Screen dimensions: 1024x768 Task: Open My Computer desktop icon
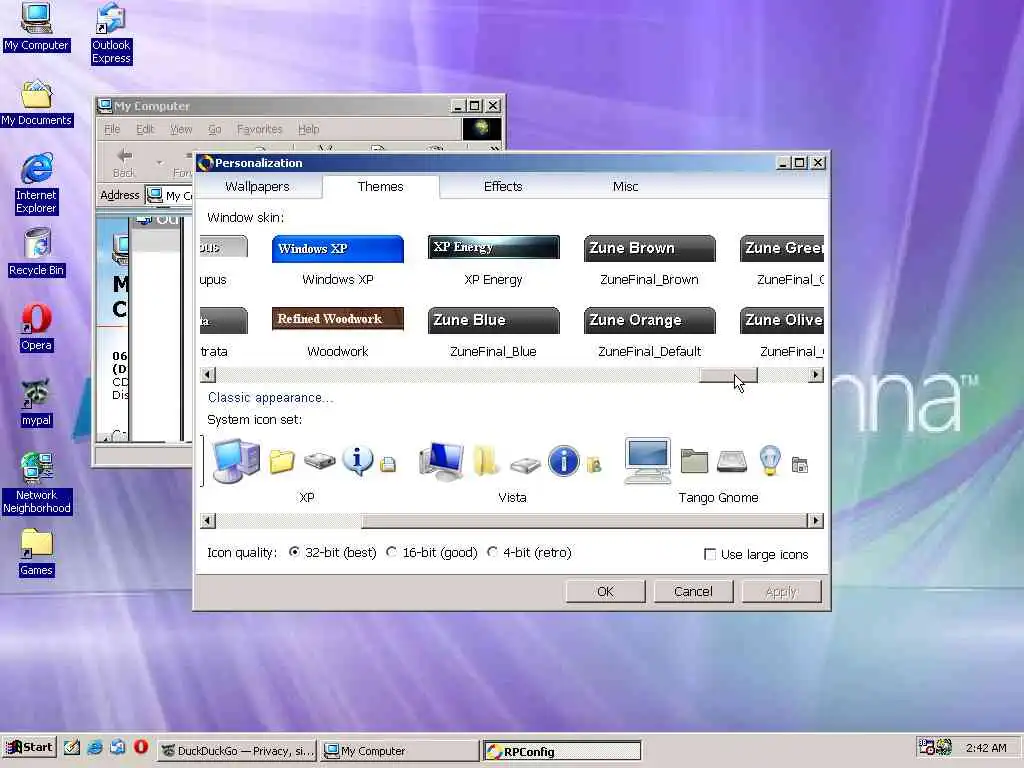[36, 27]
